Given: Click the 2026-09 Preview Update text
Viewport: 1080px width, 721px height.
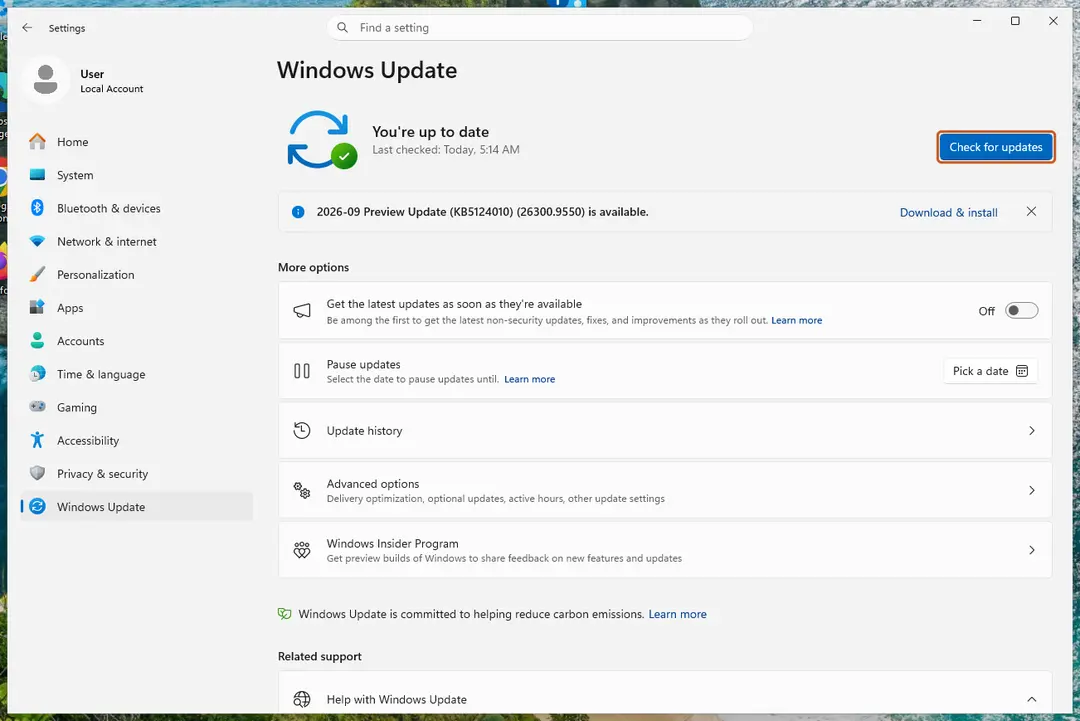Looking at the screenshot, I should (x=482, y=212).
